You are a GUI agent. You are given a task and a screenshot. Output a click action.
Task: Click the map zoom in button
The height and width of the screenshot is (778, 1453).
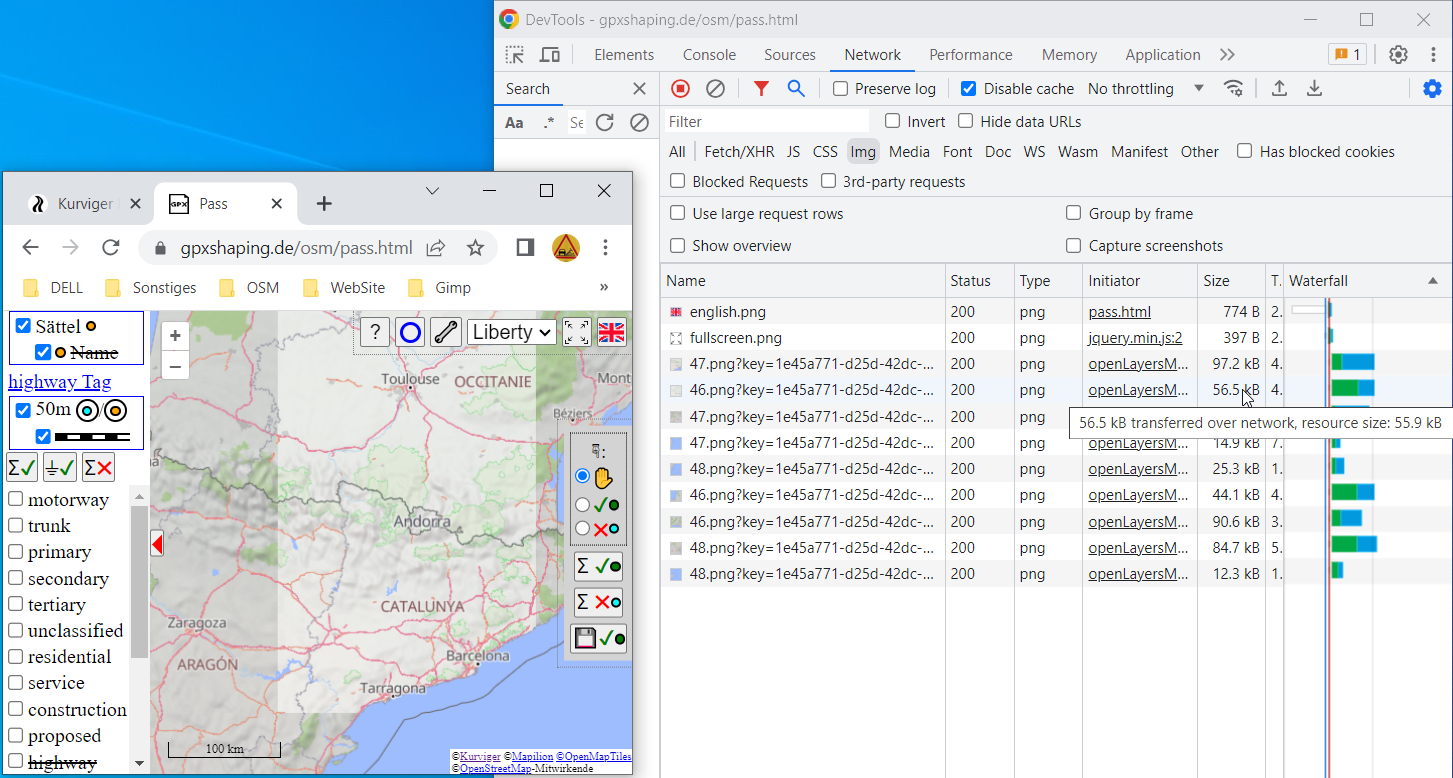pos(175,337)
